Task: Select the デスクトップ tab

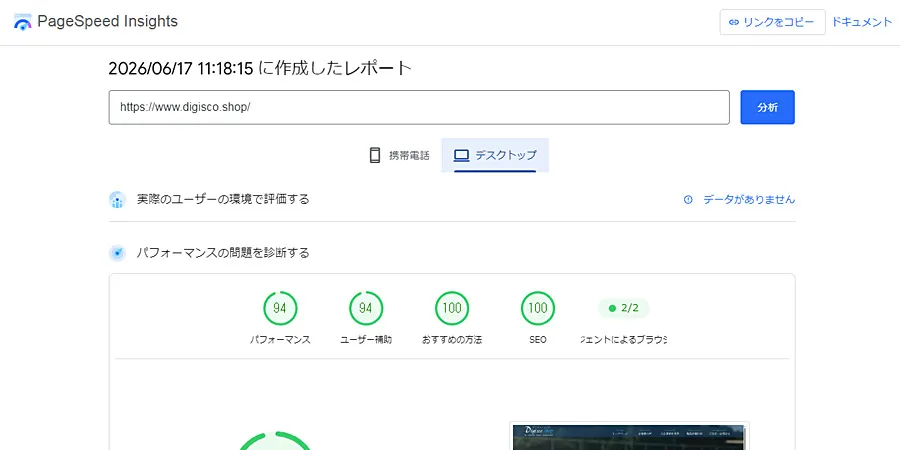Action: pos(495,155)
